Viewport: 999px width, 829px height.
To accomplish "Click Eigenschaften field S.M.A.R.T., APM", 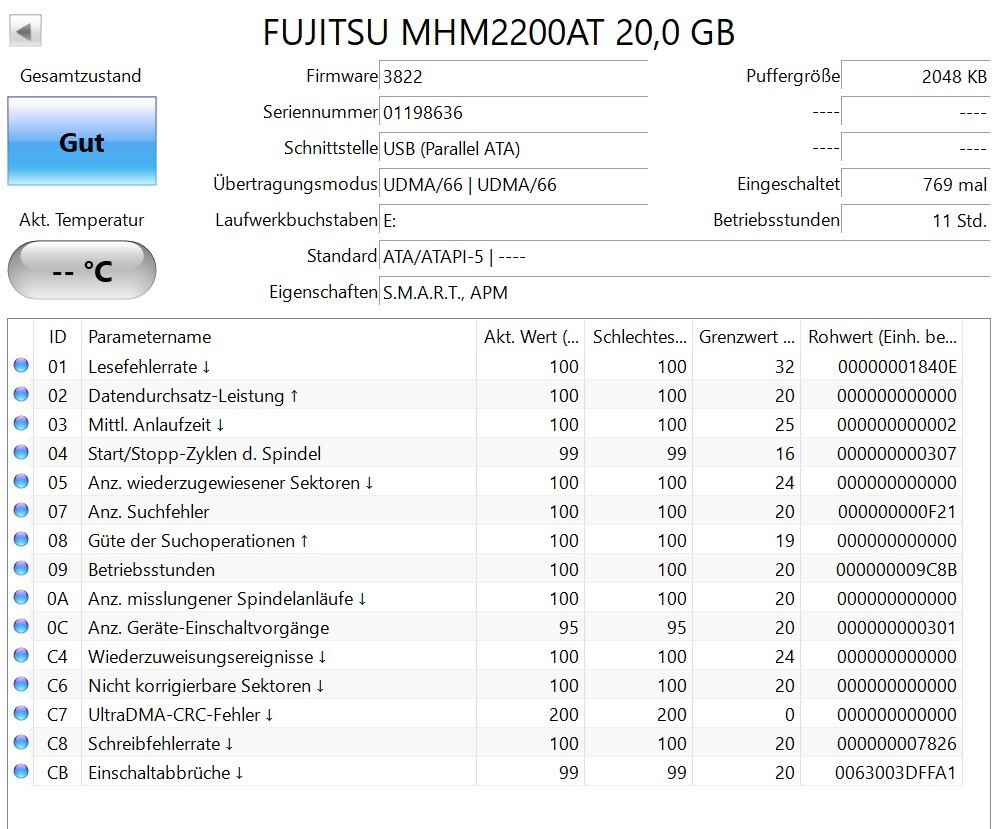I will pos(684,292).
